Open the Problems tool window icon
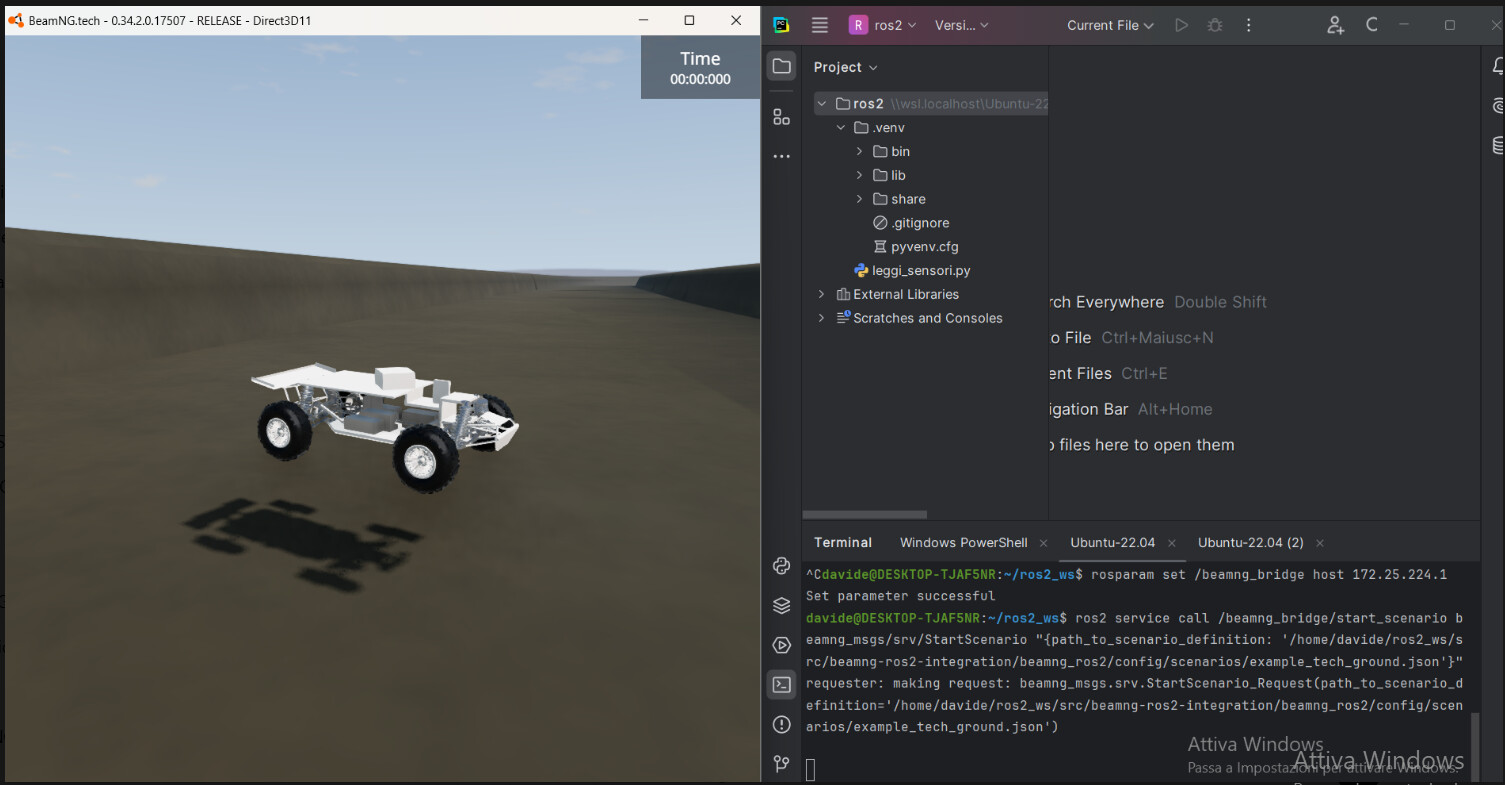 click(x=782, y=724)
